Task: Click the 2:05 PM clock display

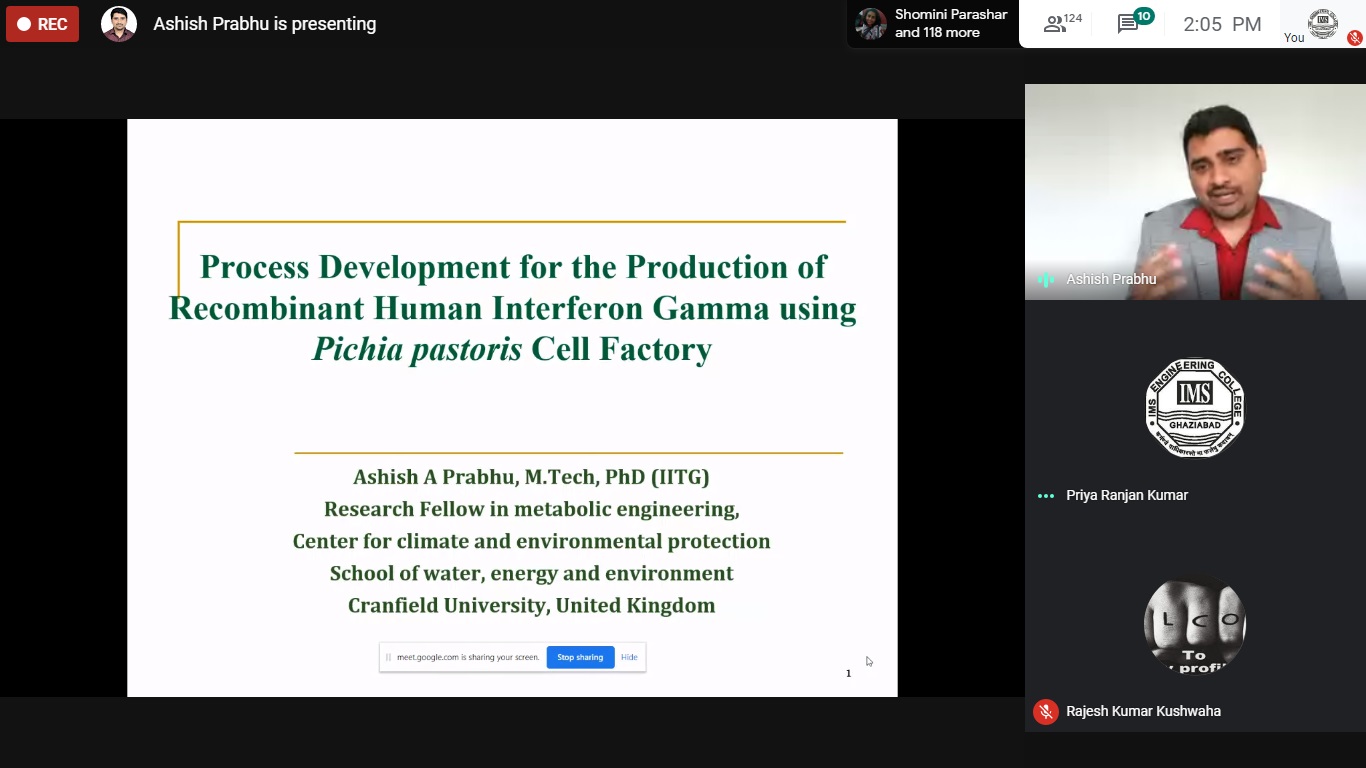Action: pos(1221,25)
